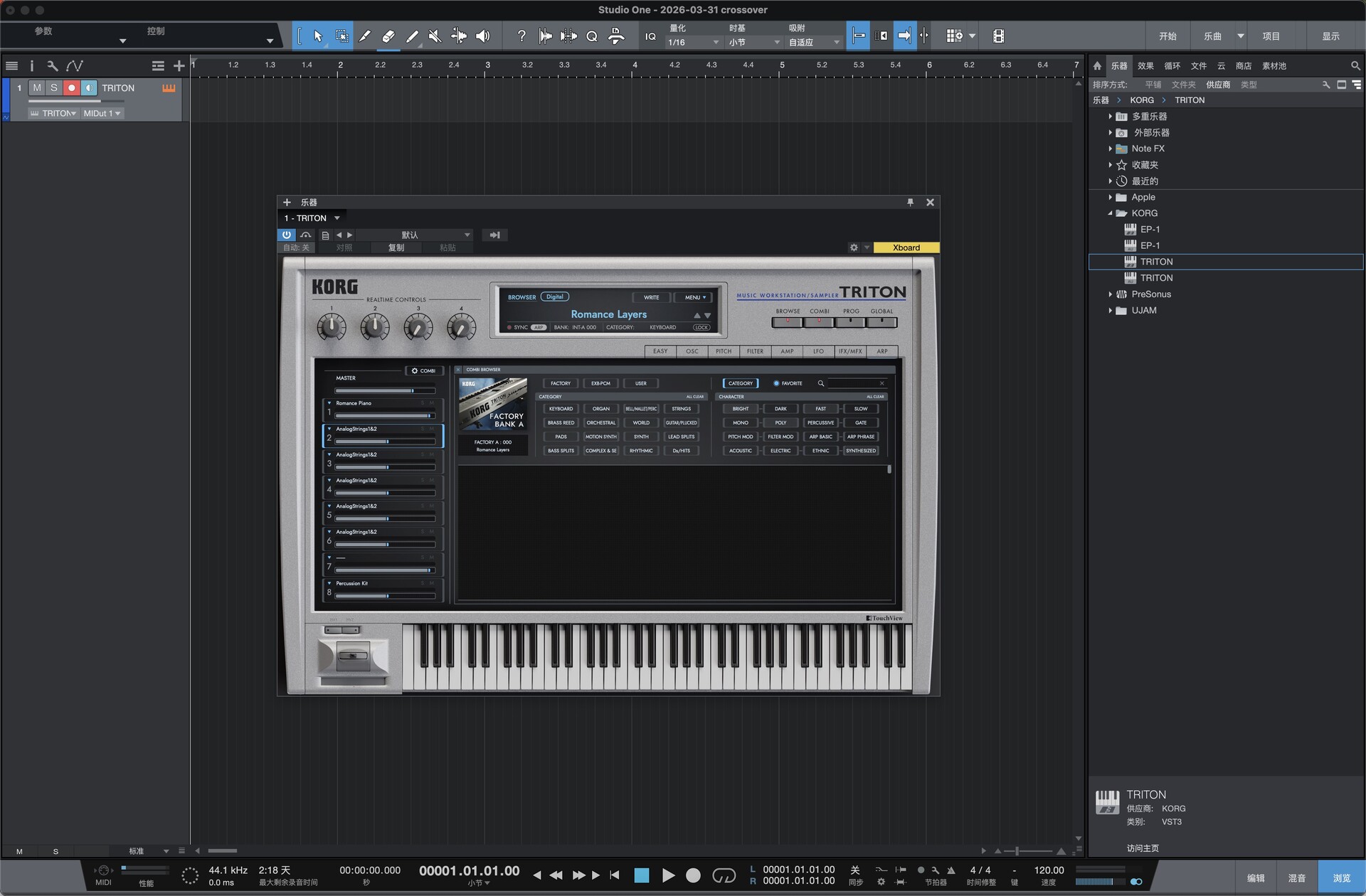Open the video player icon
This screenshot has width=1366, height=896.
(x=998, y=36)
